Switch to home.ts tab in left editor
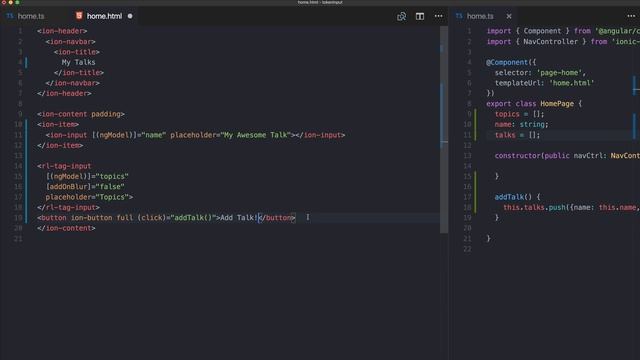Viewport: 640px width, 360px height. point(26,16)
